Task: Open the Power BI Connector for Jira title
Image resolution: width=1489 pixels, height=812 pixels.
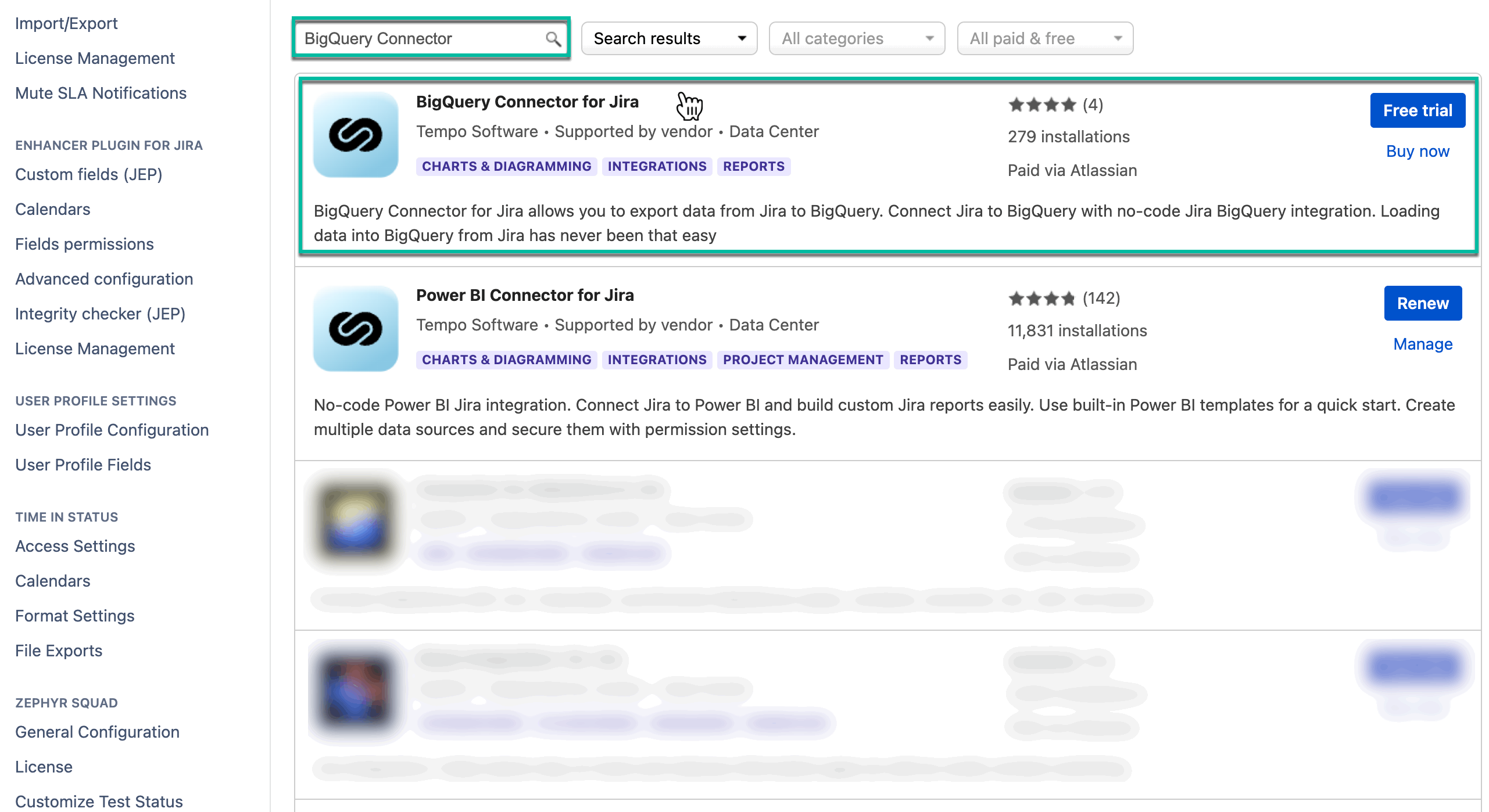Action: point(525,296)
